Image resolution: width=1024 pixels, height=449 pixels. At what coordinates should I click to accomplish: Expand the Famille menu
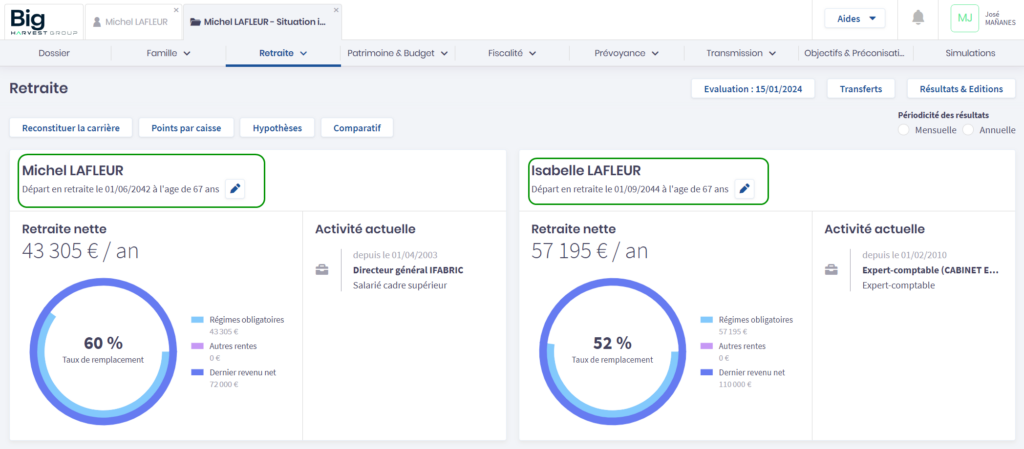168,53
